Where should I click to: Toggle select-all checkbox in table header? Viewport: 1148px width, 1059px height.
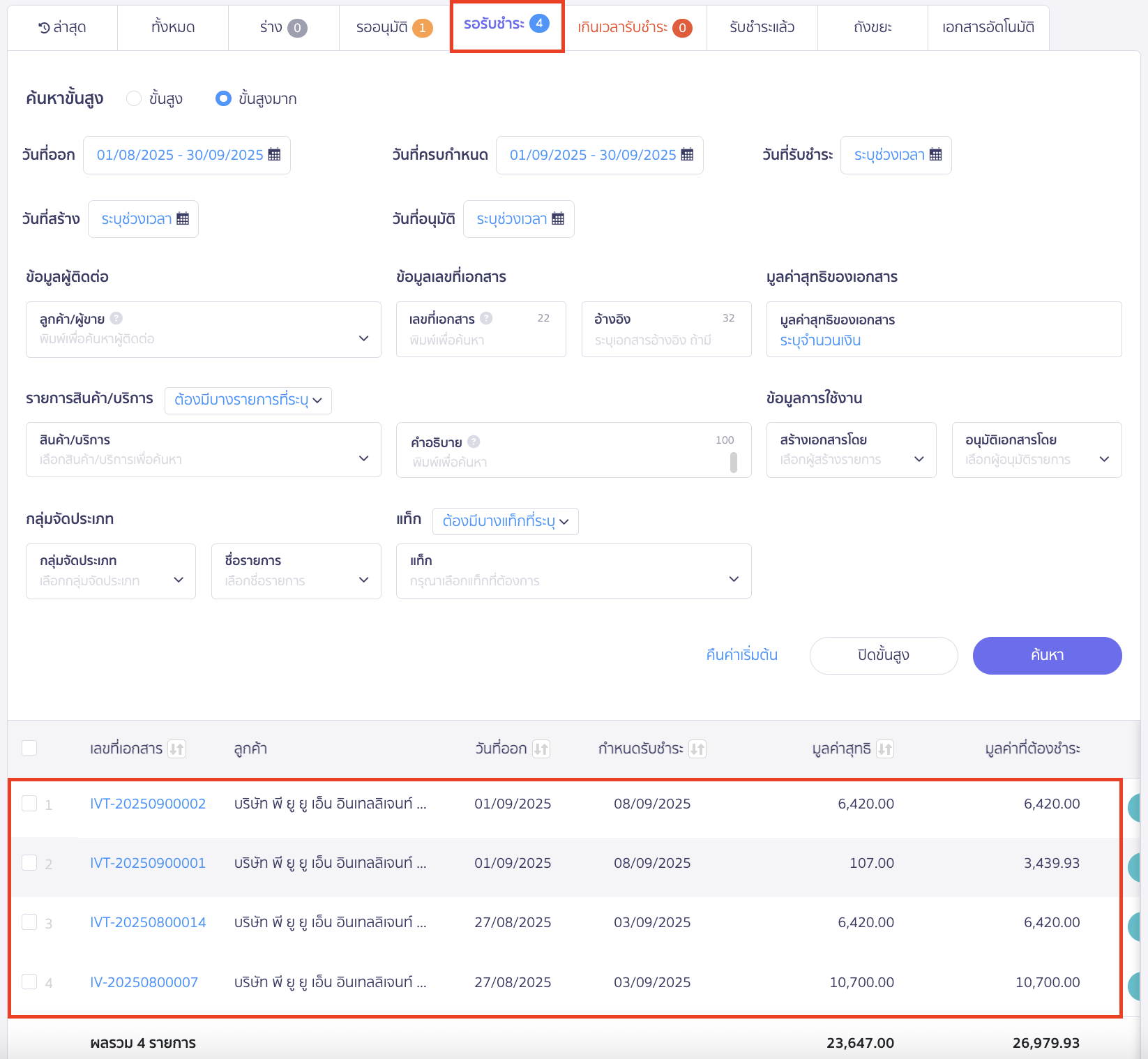point(29,748)
